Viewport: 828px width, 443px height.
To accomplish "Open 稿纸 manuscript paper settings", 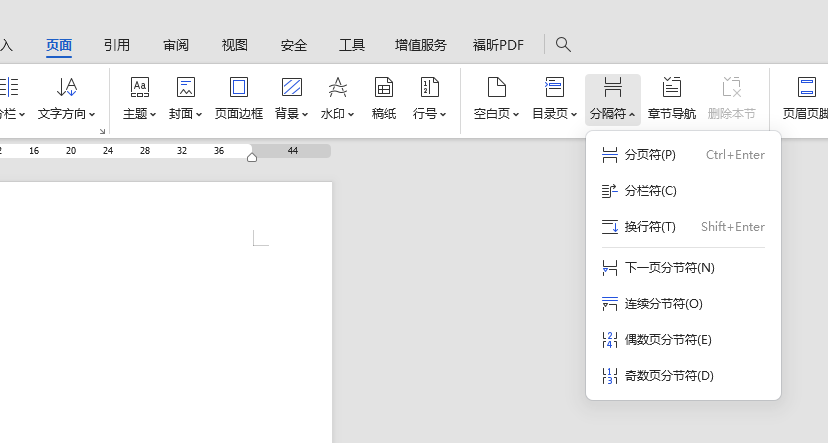I will tap(384, 99).
